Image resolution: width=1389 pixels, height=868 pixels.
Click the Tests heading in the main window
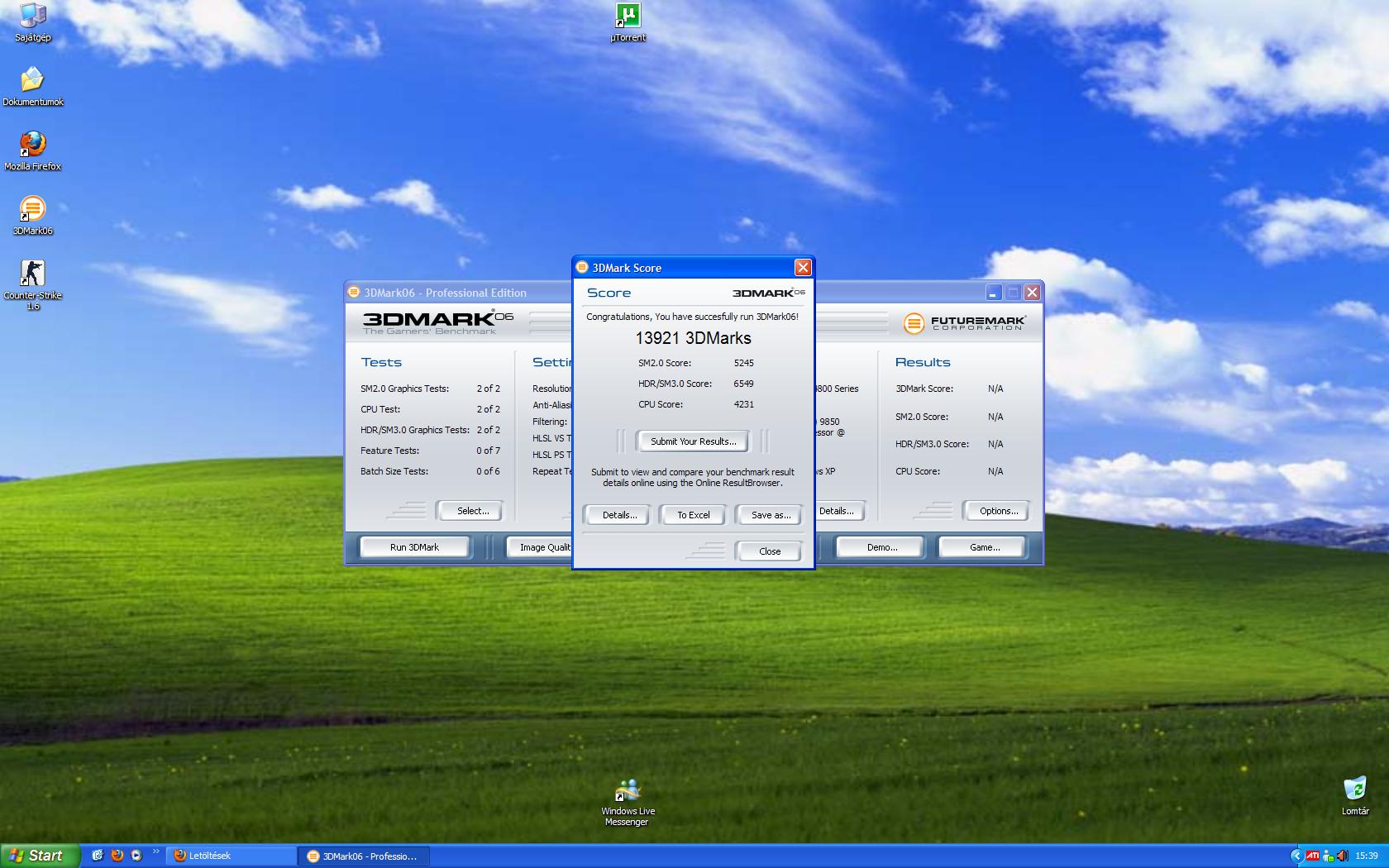tap(381, 362)
